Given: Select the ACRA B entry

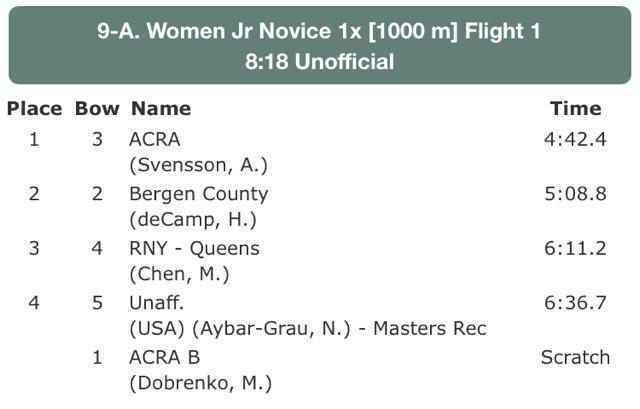Looking at the screenshot, I should click(165, 357).
